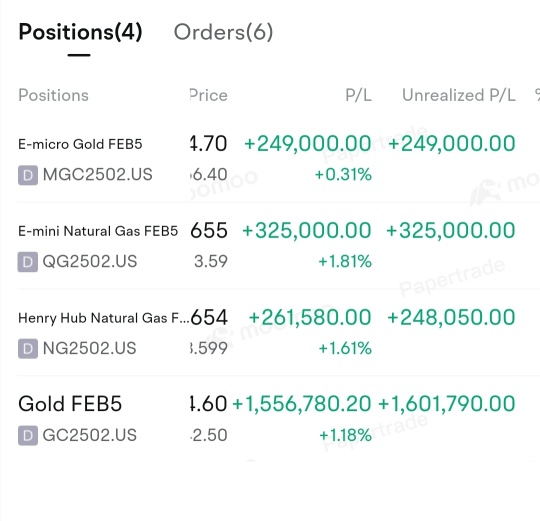Screen dimensions: 540x521
Task: Click the D badge beside NG2502.US
Action: [x=28, y=348]
